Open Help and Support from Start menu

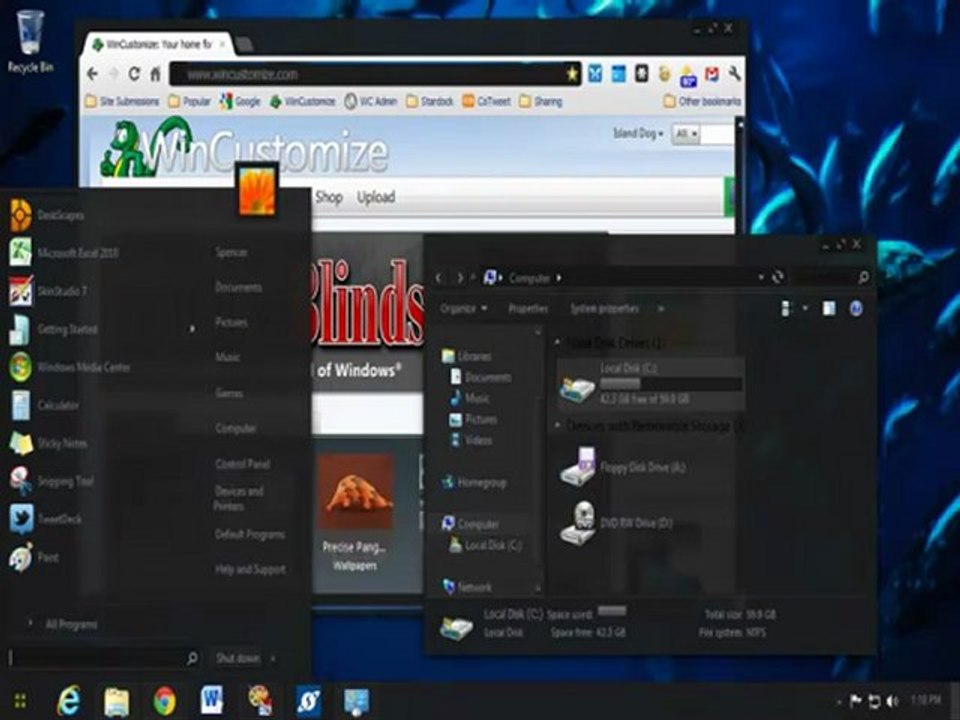[250, 569]
